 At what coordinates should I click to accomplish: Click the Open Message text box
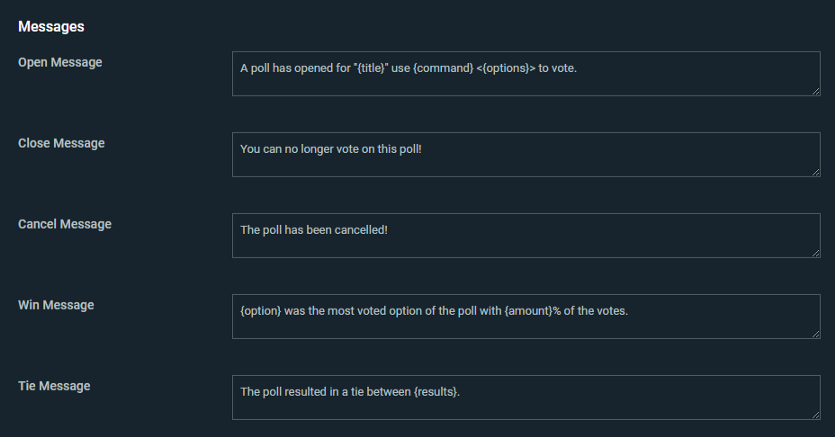click(x=526, y=74)
